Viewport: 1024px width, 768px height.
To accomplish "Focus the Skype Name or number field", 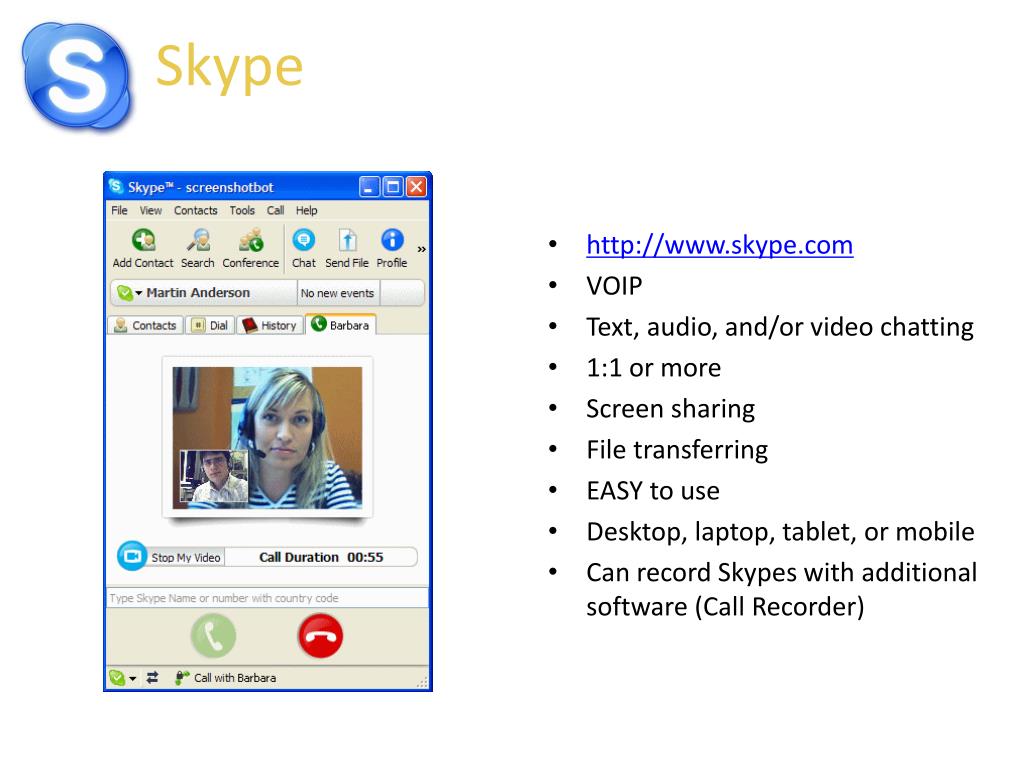I will tap(267, 598).
